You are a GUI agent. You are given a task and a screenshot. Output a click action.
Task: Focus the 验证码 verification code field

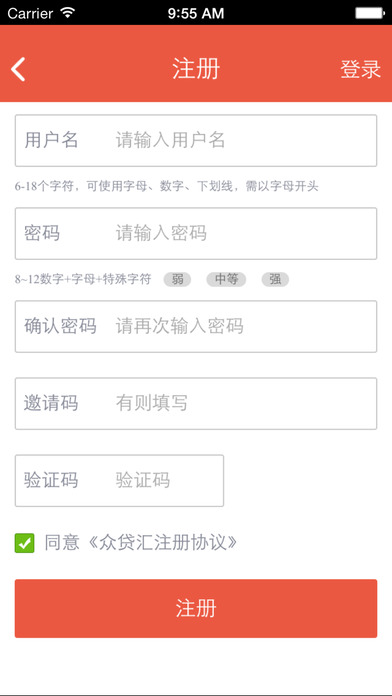pos(119,480)
